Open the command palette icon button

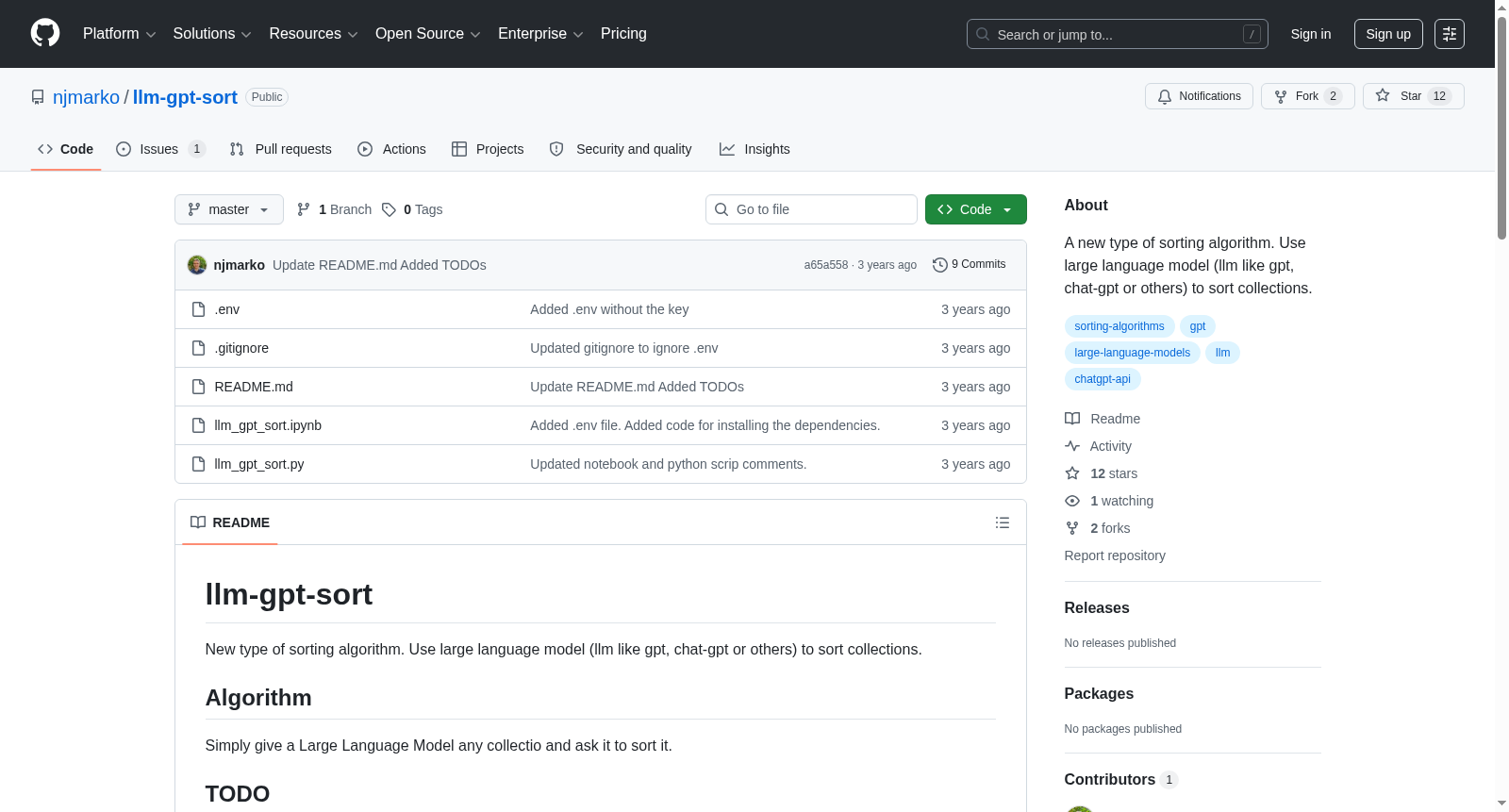coord(1450,34)
